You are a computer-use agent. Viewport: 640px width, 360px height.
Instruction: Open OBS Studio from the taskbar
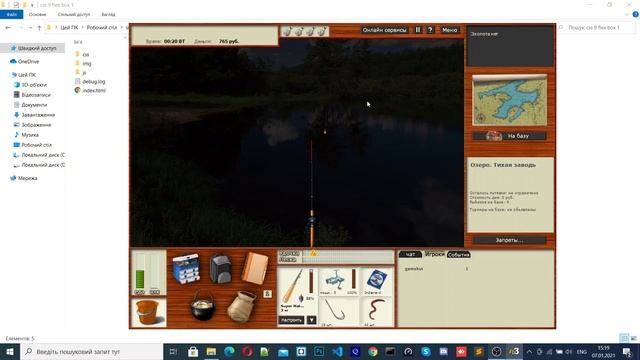tap(496, 351)
